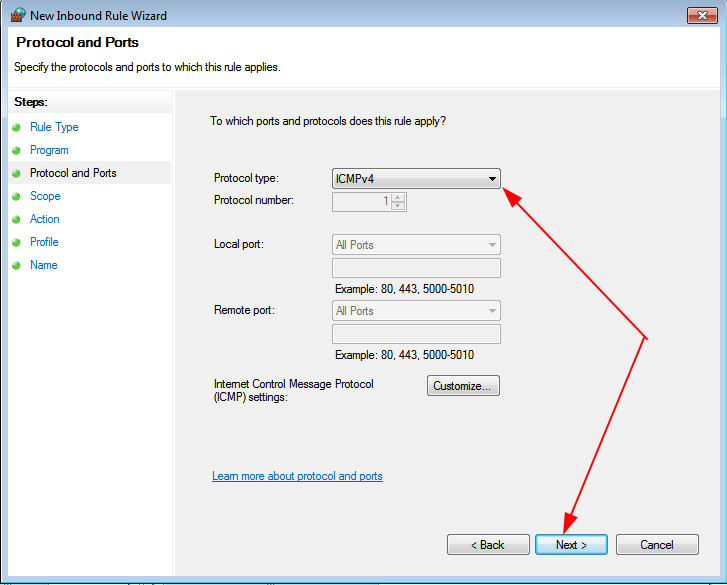727x585 pixels.
Task: Click green bullet beside Name
Action: pos(16,266)
